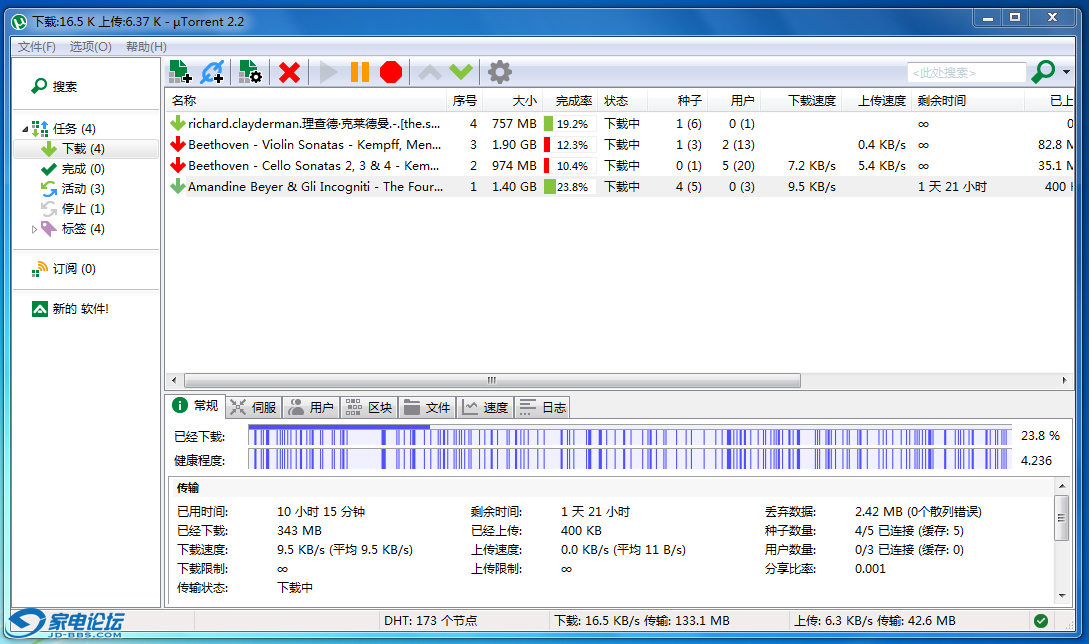
Task: Open the 选项(O) menu
Action: click(x=90, y=47)
